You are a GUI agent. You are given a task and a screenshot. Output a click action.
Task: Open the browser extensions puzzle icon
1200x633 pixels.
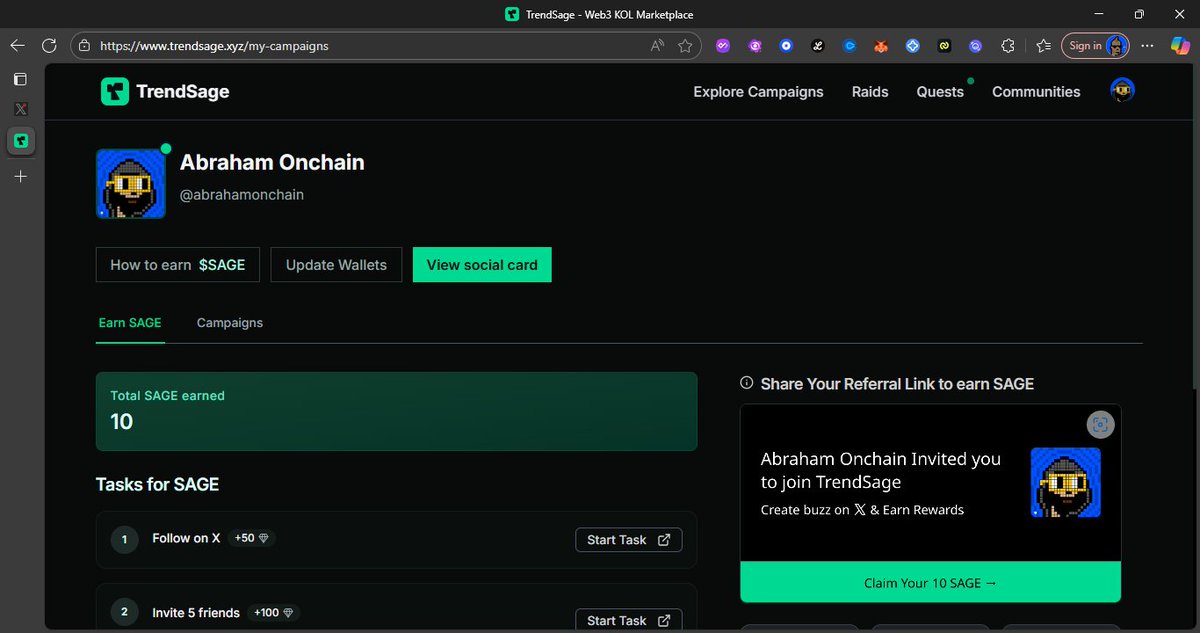[1008, 46]
